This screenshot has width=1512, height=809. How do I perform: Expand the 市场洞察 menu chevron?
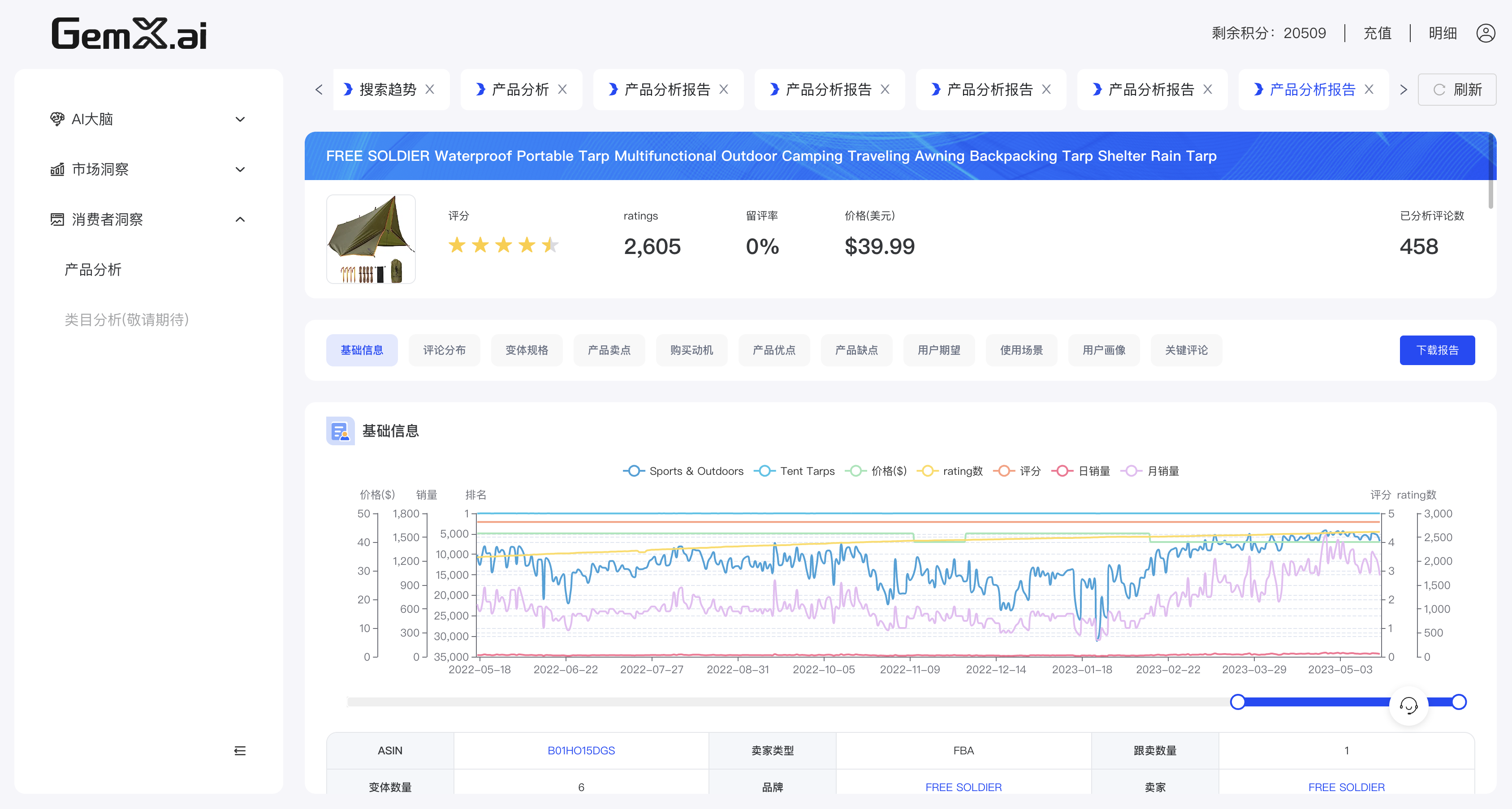point(240,169)
